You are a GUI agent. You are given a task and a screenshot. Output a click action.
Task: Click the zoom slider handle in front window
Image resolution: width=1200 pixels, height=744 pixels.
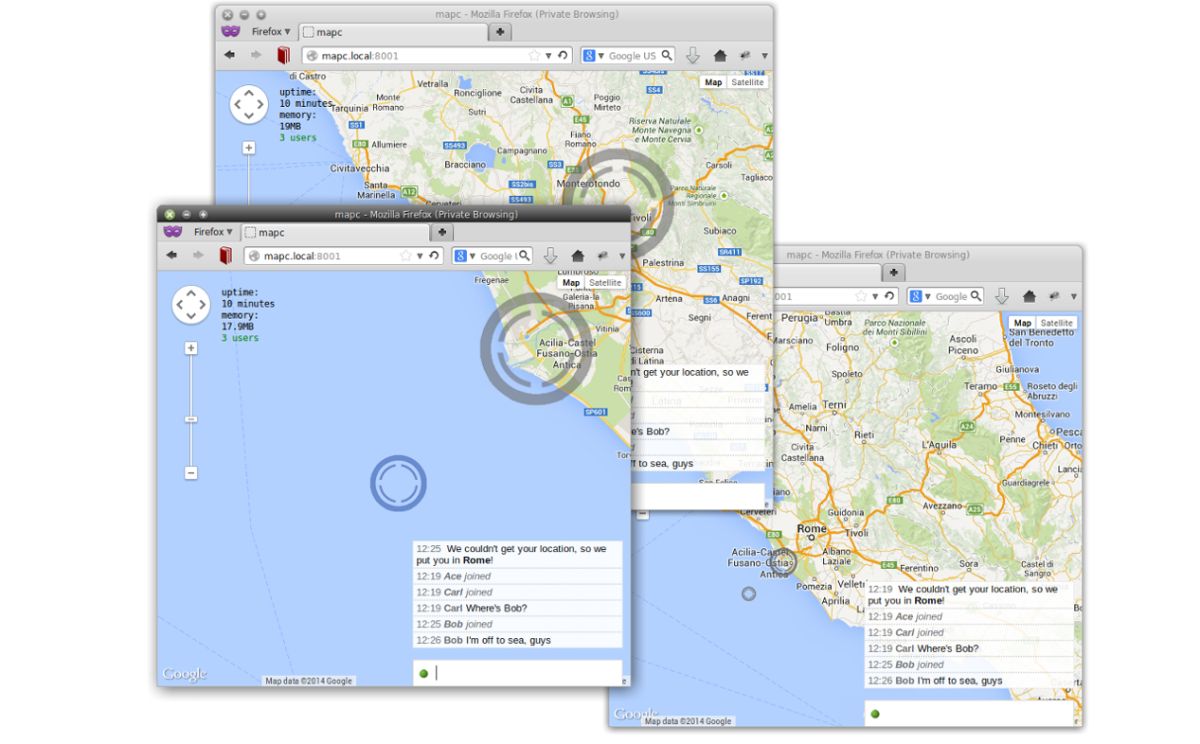pos(191,419)
